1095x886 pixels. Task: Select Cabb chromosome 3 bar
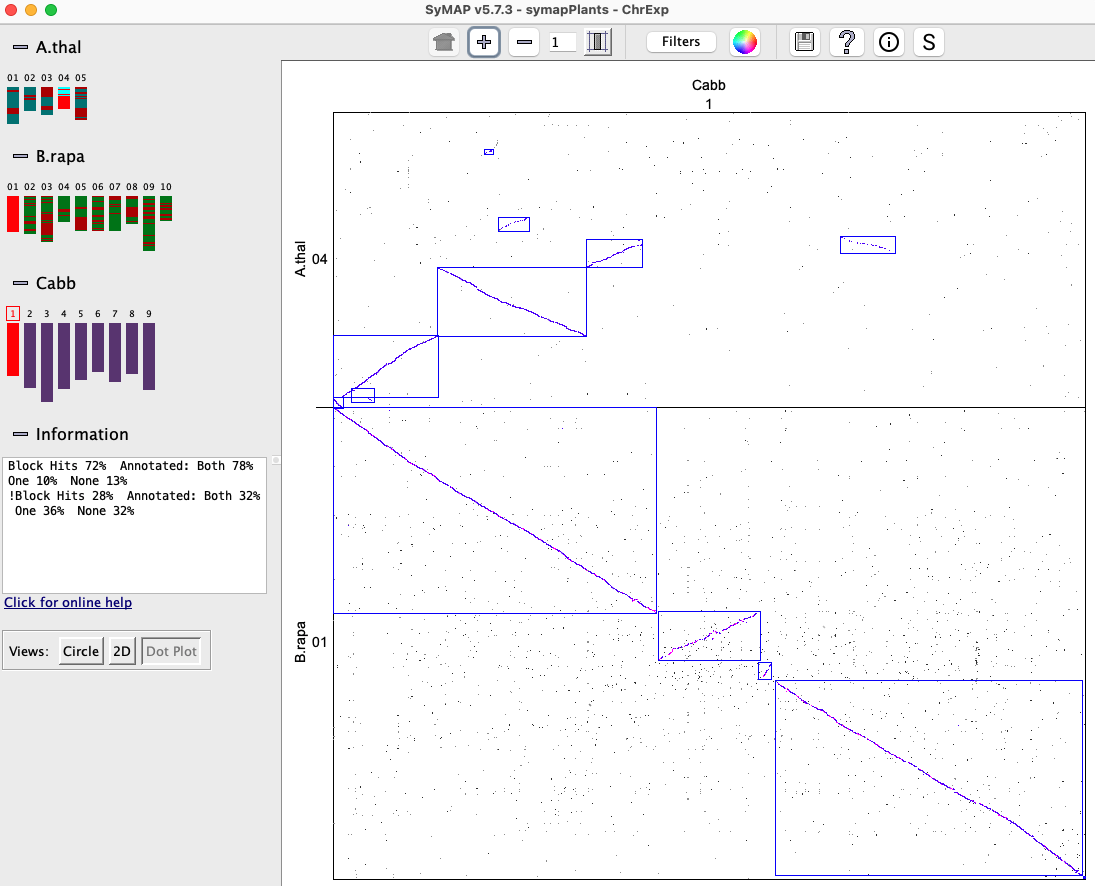coord(47,361)
